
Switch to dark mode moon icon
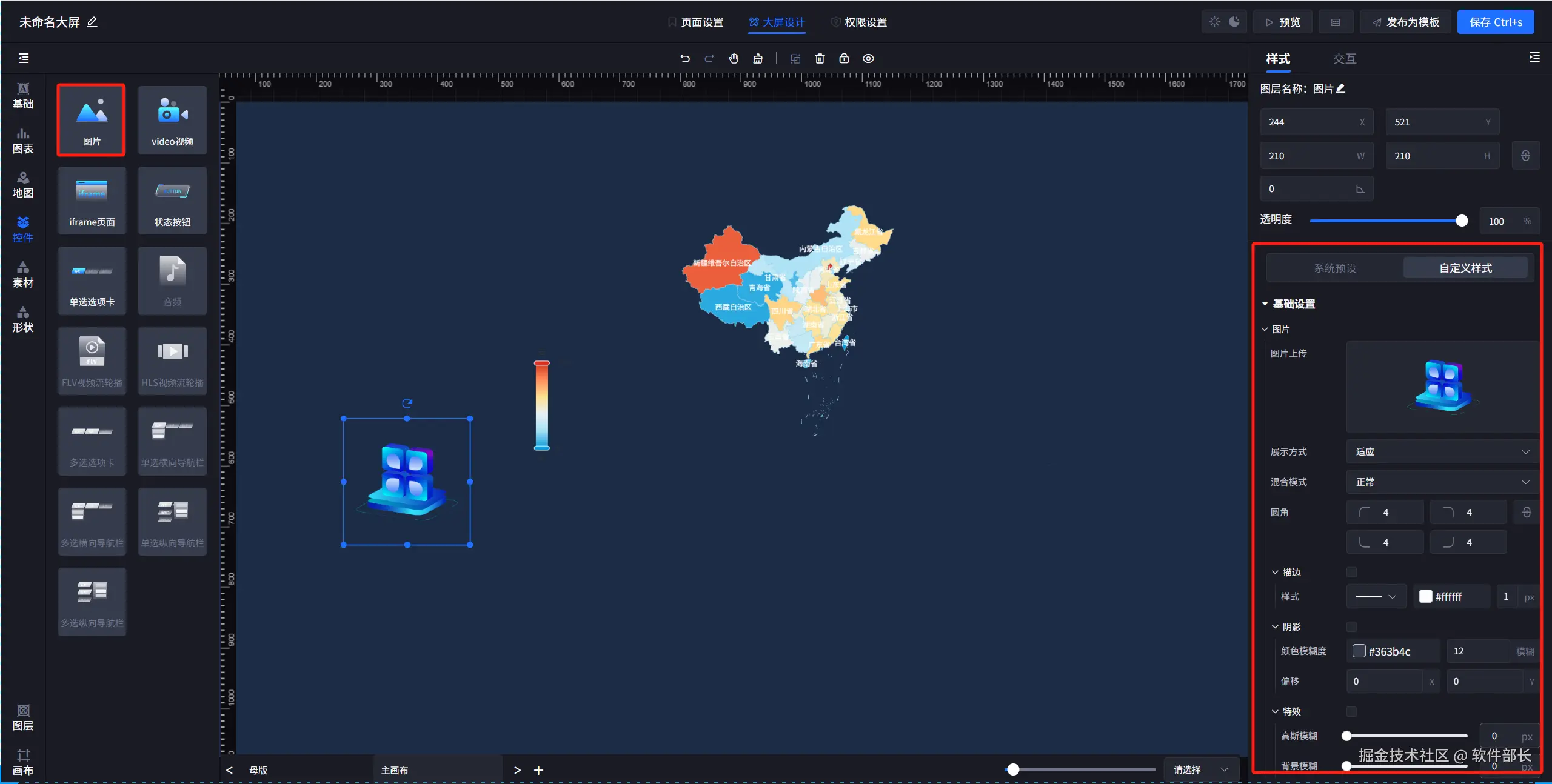pos(1234,22)
